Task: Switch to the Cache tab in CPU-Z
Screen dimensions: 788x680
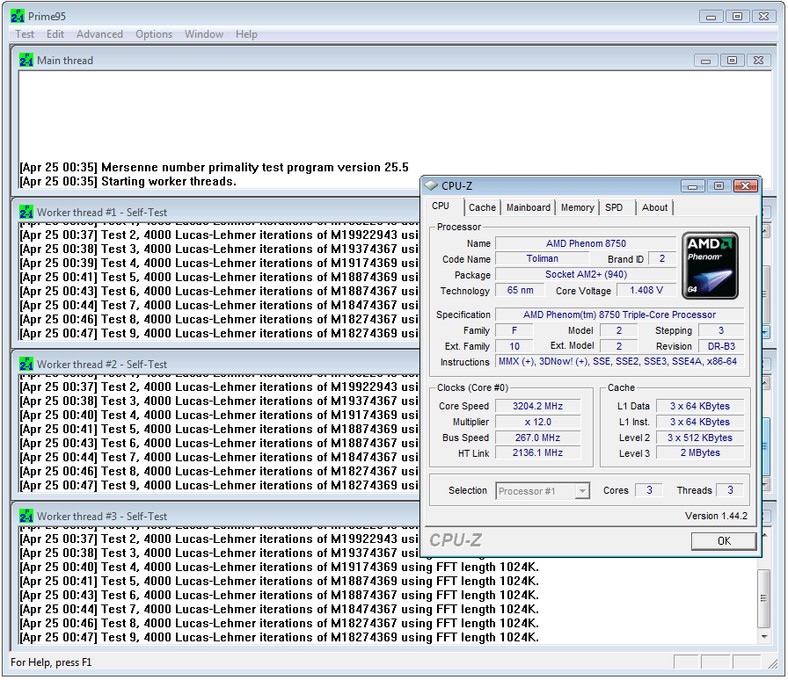Action: coord(482,207)
